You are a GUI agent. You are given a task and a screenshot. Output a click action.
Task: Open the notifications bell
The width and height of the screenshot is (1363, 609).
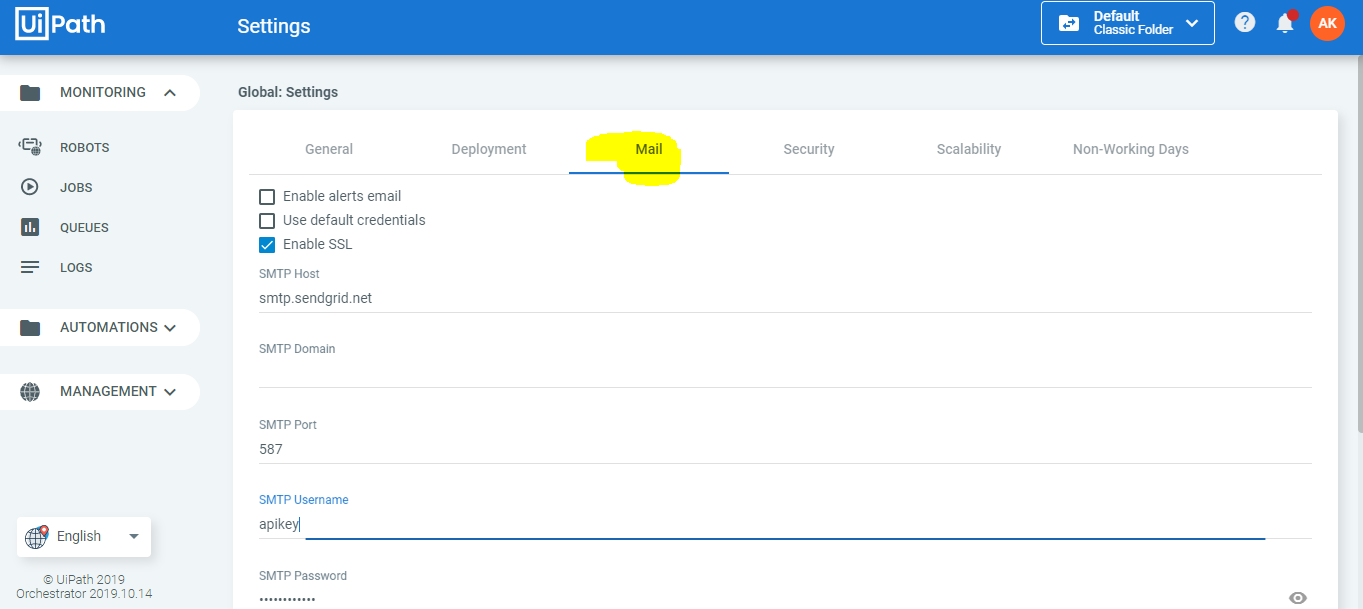1285,22
